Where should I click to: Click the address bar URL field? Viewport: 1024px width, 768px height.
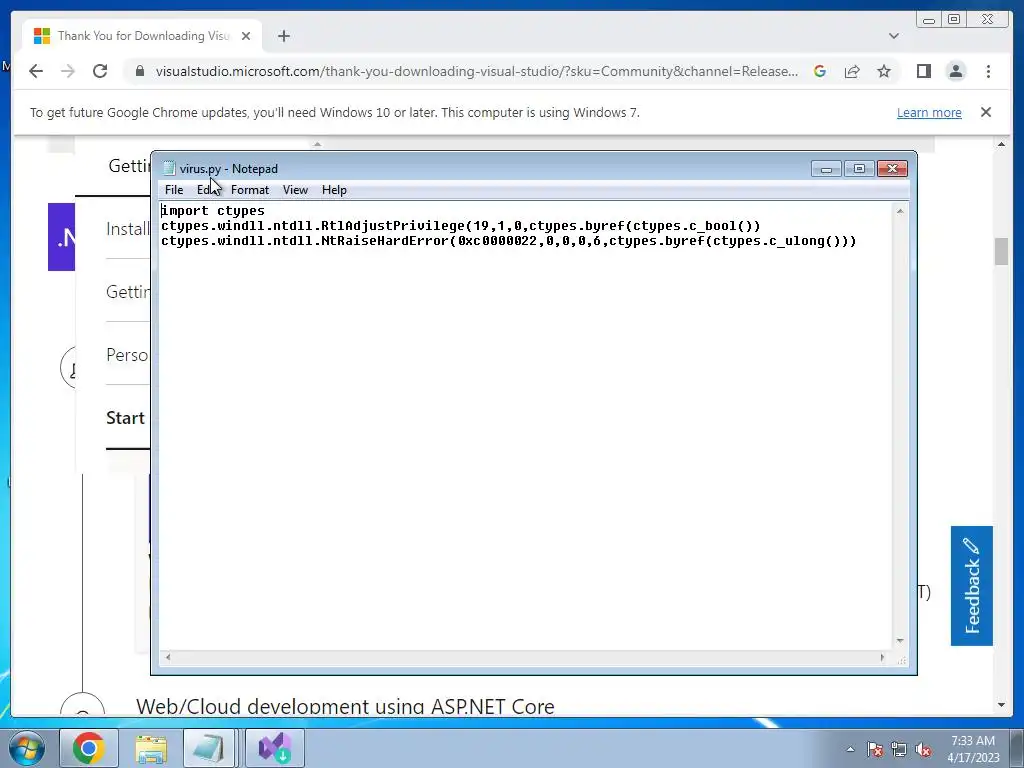click(x=475, y=71)
